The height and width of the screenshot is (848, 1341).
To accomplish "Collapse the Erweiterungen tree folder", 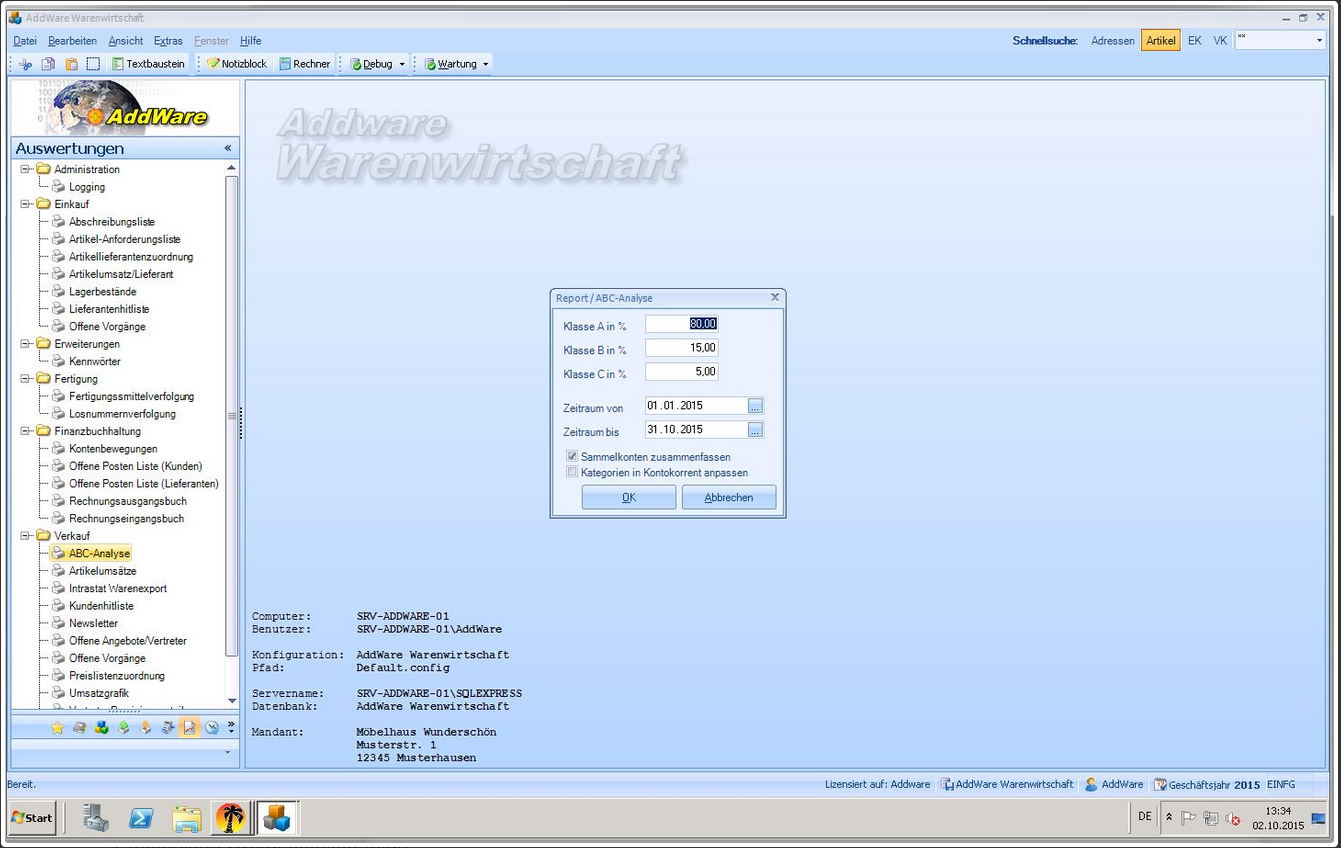I will coord(26,344).
